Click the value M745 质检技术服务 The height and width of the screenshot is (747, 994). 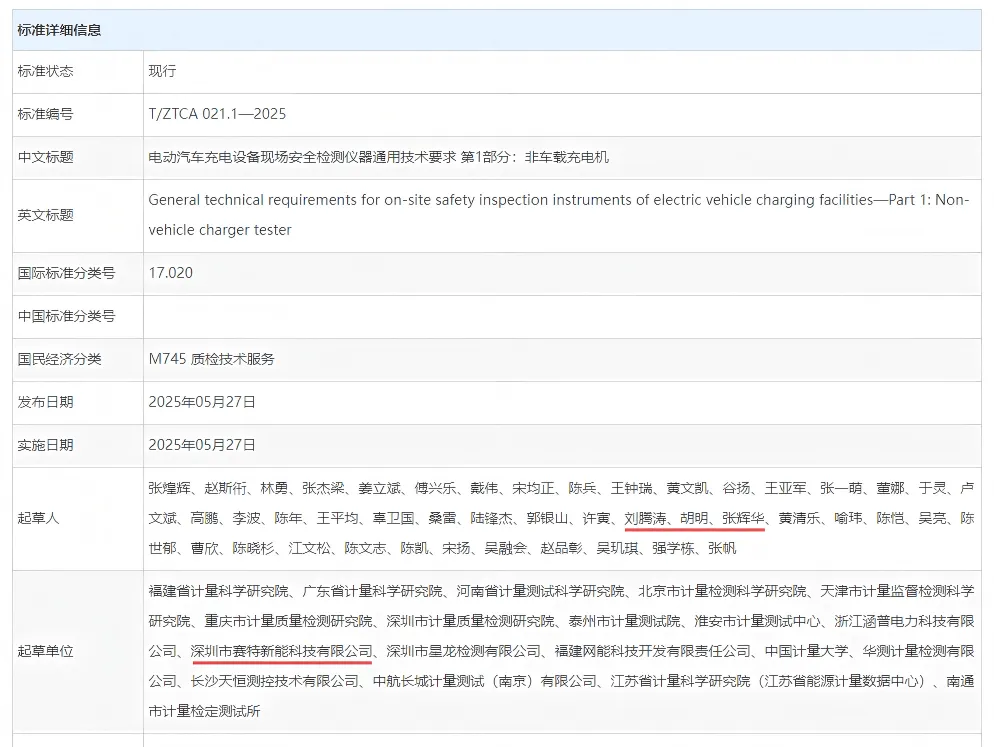point(211,360)
